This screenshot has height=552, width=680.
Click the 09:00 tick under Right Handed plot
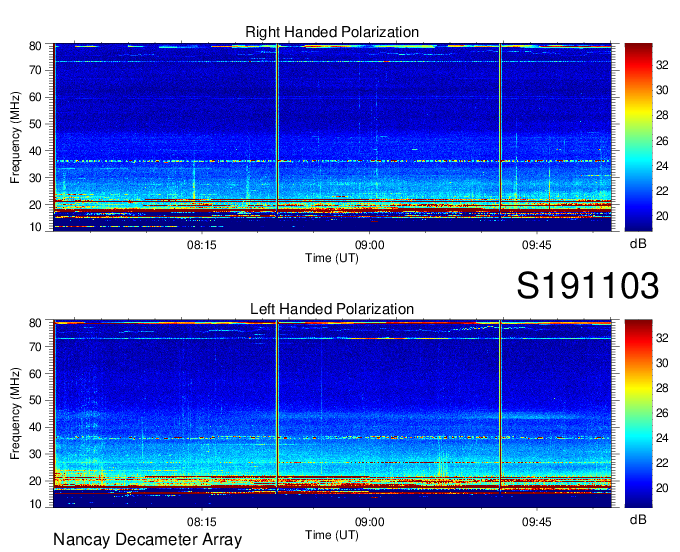pyautogui.click(x=369, y=245)
